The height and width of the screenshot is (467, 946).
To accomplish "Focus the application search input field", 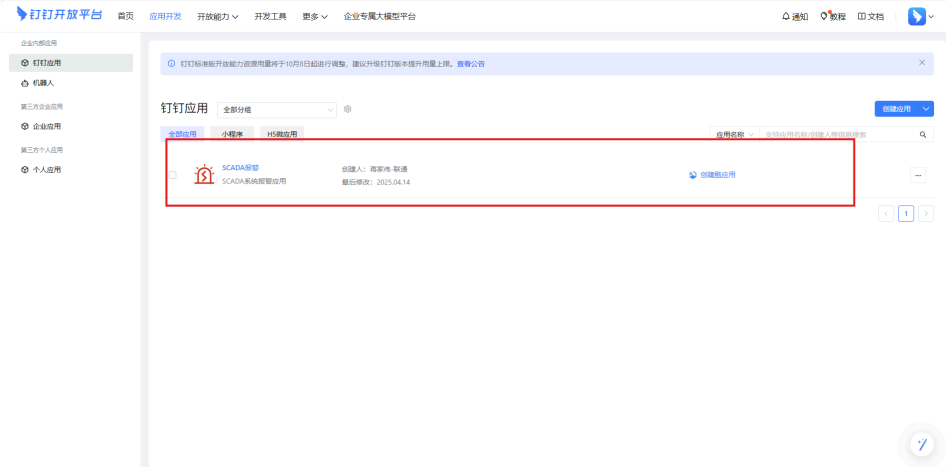I will (x=836, y=135).
